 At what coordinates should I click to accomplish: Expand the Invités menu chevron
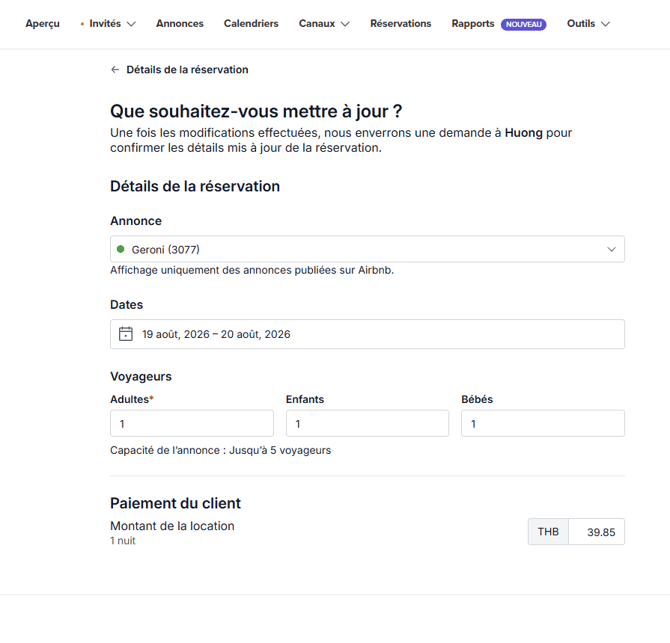coord(131,24)
